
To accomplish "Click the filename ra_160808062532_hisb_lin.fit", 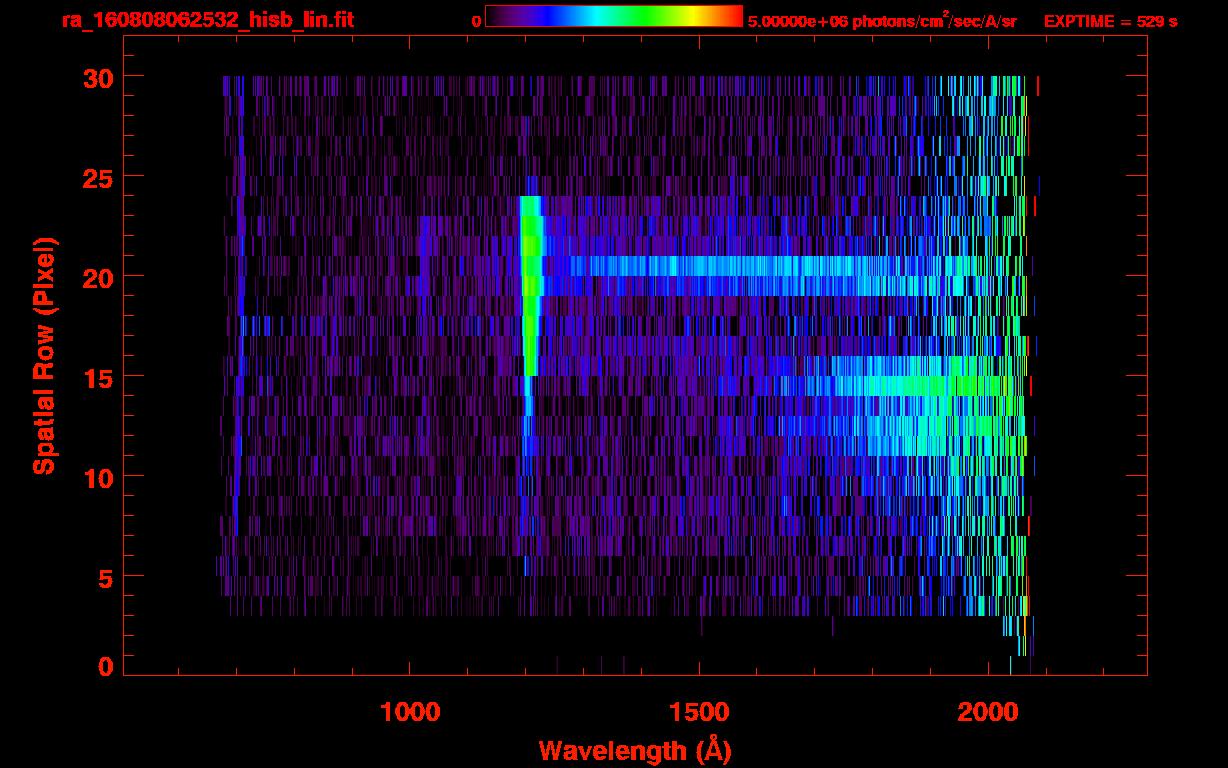I will pos(207,20).
